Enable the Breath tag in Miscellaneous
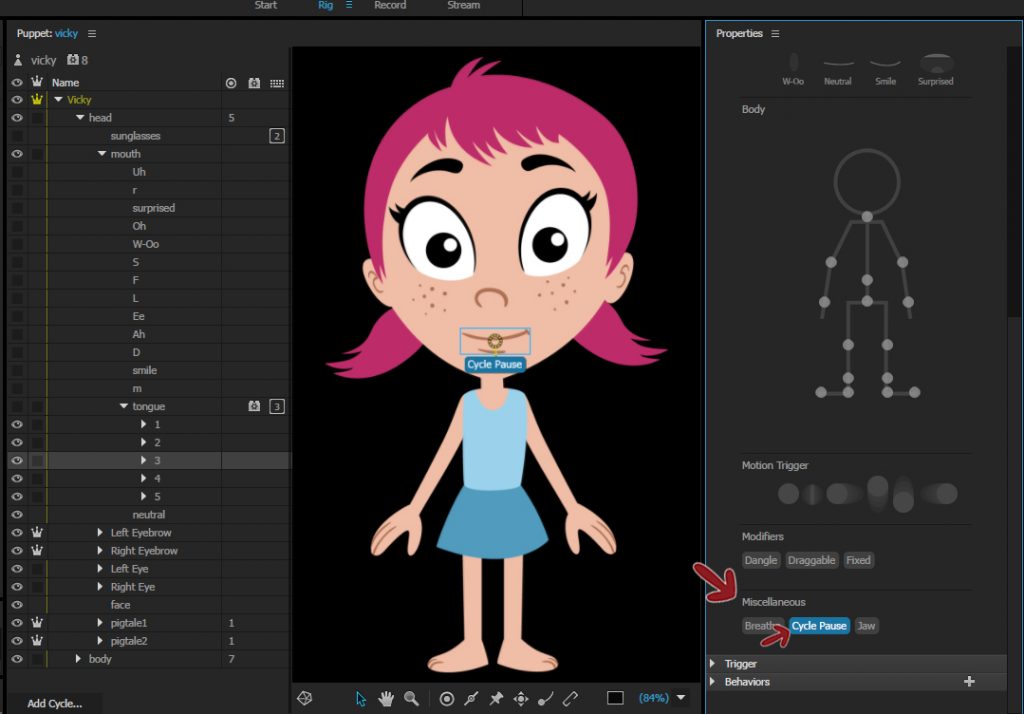The width and height of the screenshot is (1024, 714). click(758, 625)
